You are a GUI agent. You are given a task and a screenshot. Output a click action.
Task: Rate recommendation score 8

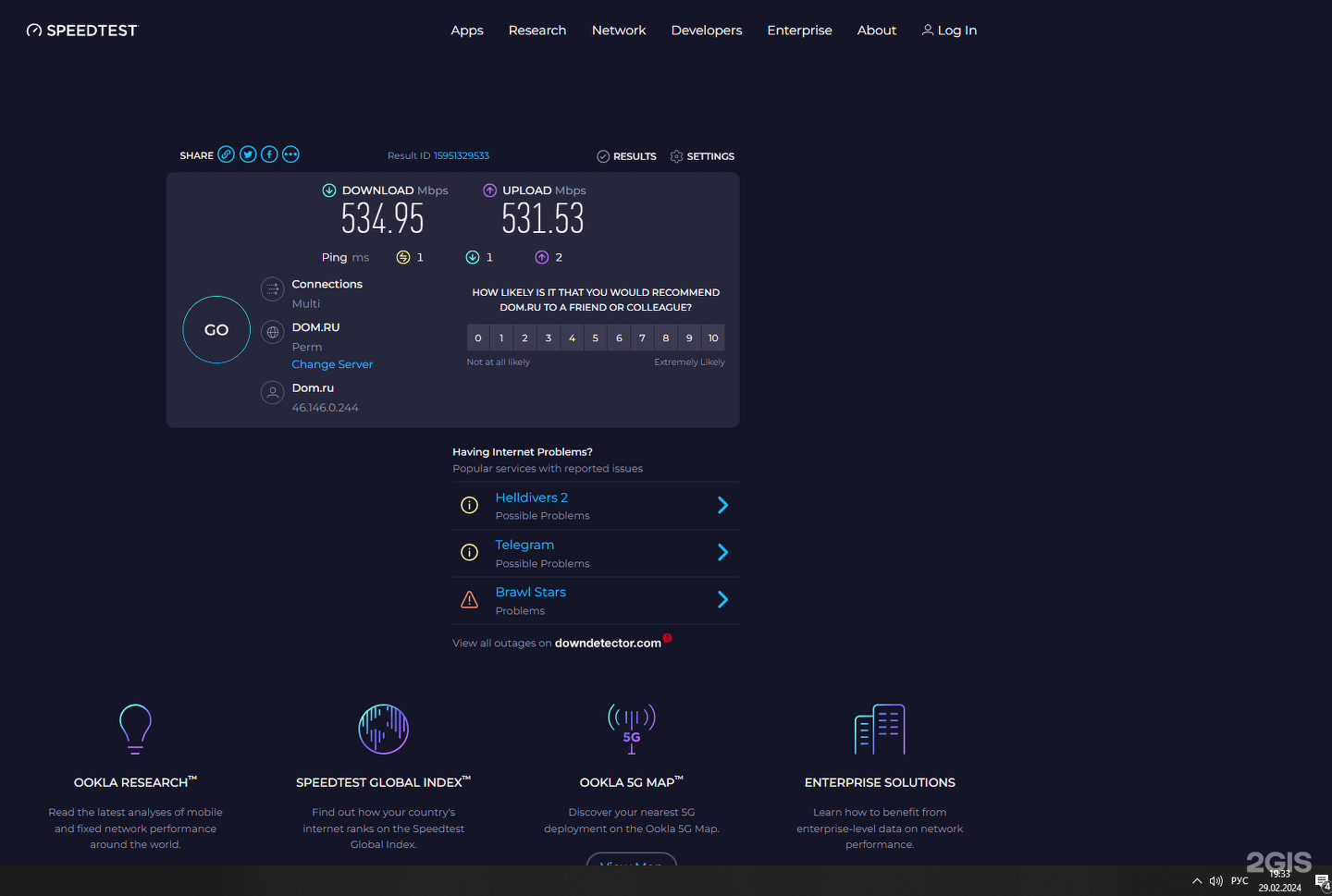click(x=666, y=338)
